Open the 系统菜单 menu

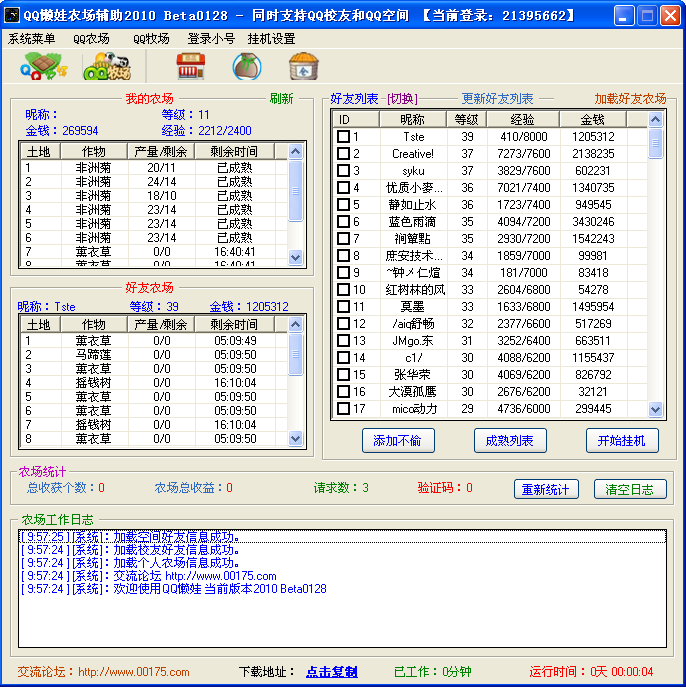[32, 39]
